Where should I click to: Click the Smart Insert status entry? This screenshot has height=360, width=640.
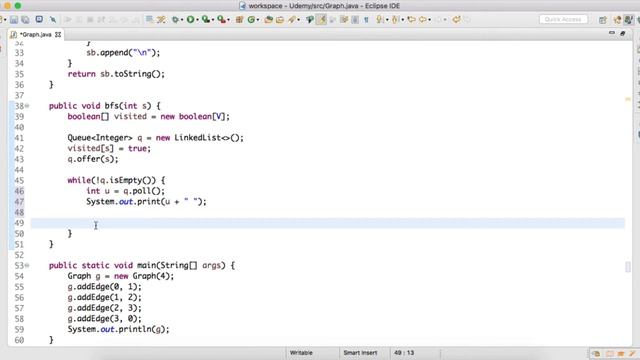pos(360,353)
